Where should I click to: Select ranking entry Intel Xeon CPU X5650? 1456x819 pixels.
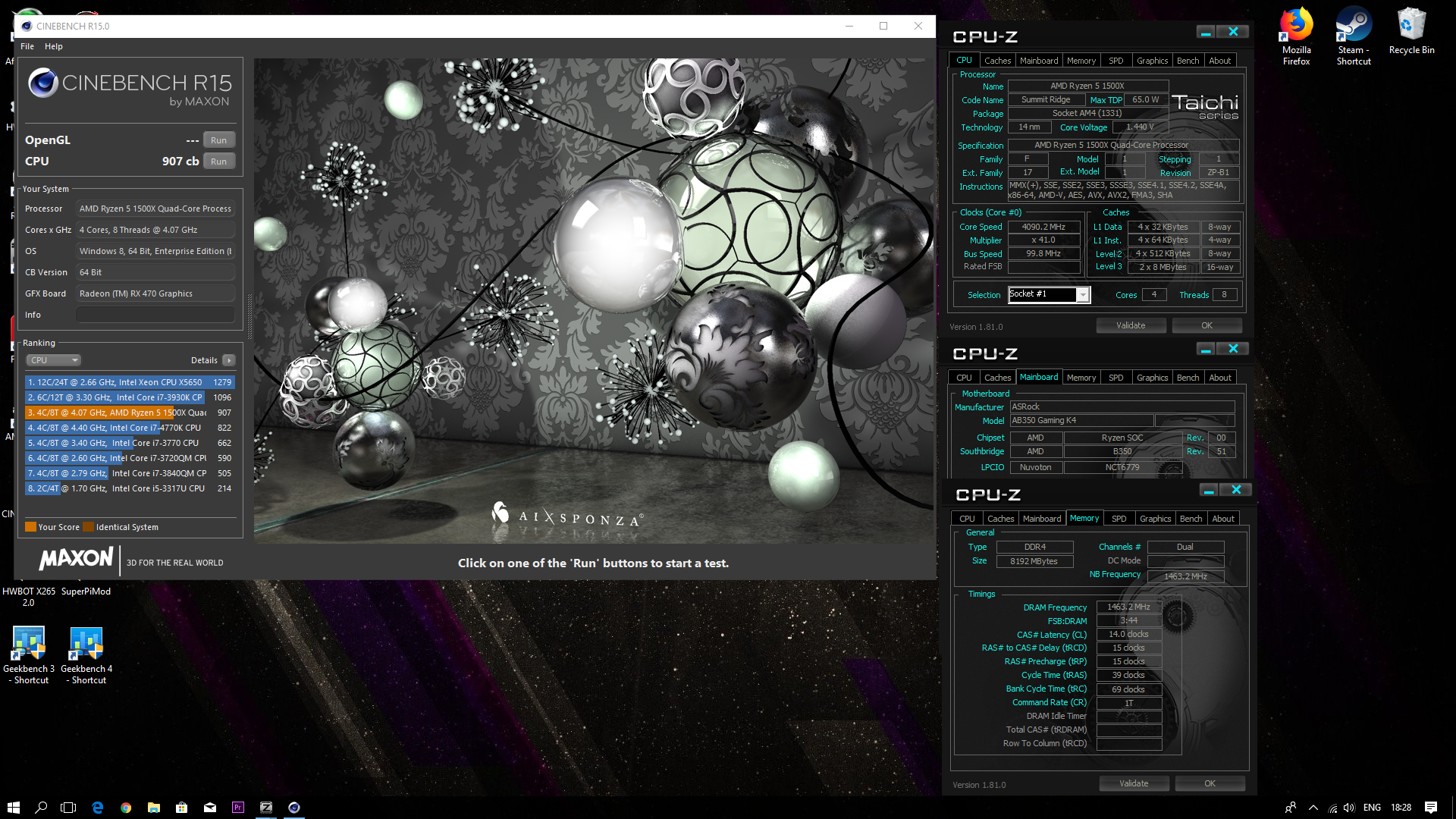[x=130, y=382]
